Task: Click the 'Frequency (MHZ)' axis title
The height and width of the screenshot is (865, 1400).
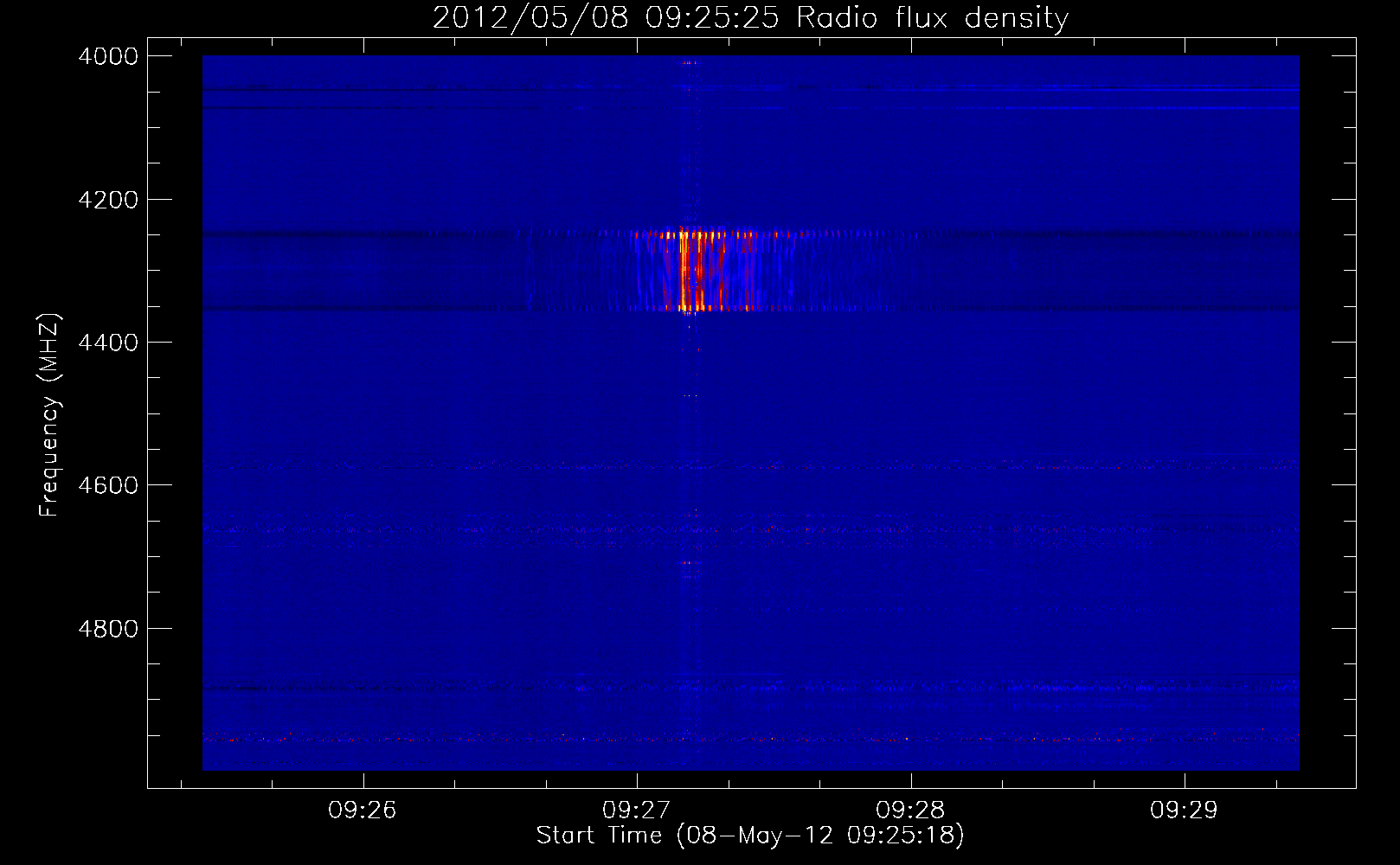Action: [x=49, y=414]
